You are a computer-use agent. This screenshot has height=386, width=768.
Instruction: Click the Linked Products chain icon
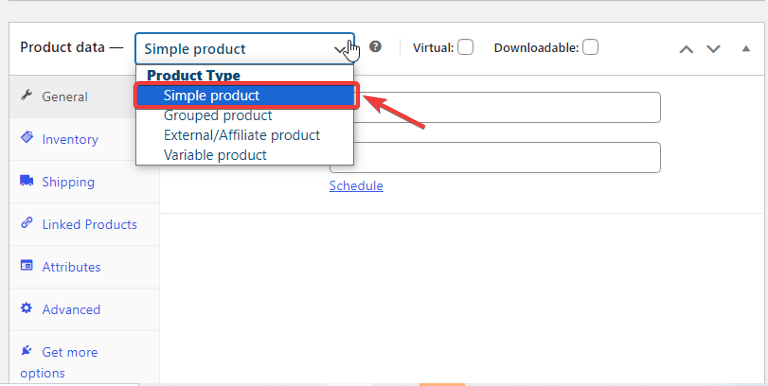tap(26, 223)
